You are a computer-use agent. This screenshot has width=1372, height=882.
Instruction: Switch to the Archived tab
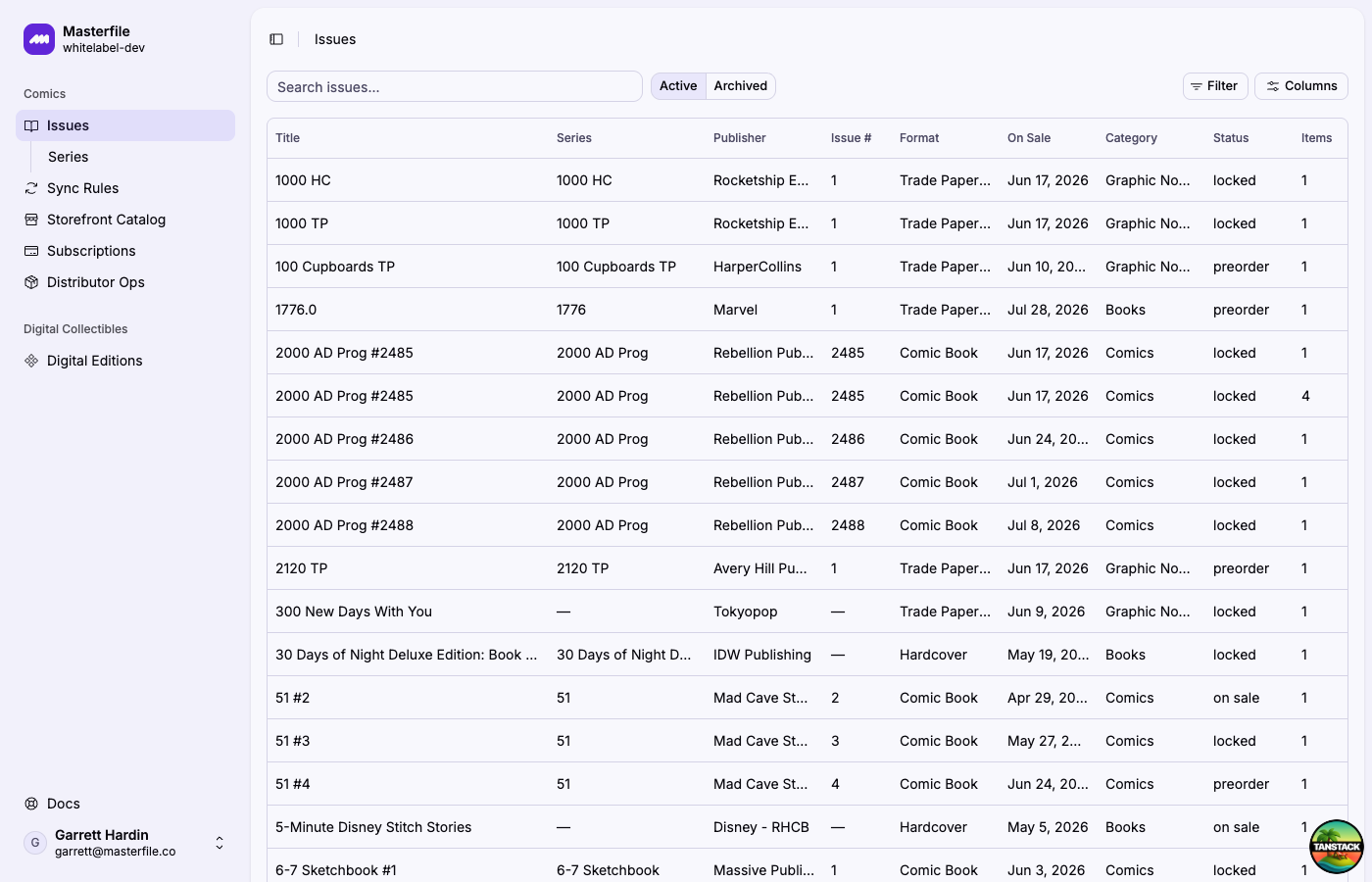741,86
